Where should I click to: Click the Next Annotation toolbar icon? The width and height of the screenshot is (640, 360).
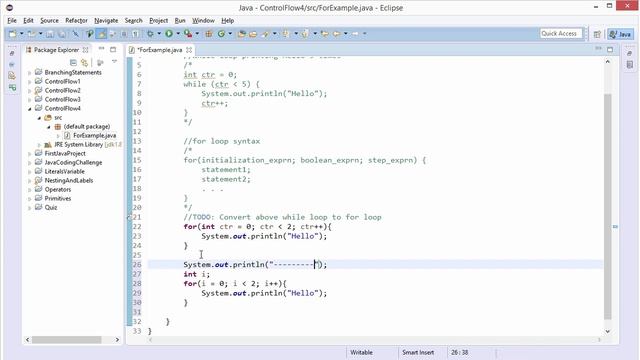pos(286,34)
